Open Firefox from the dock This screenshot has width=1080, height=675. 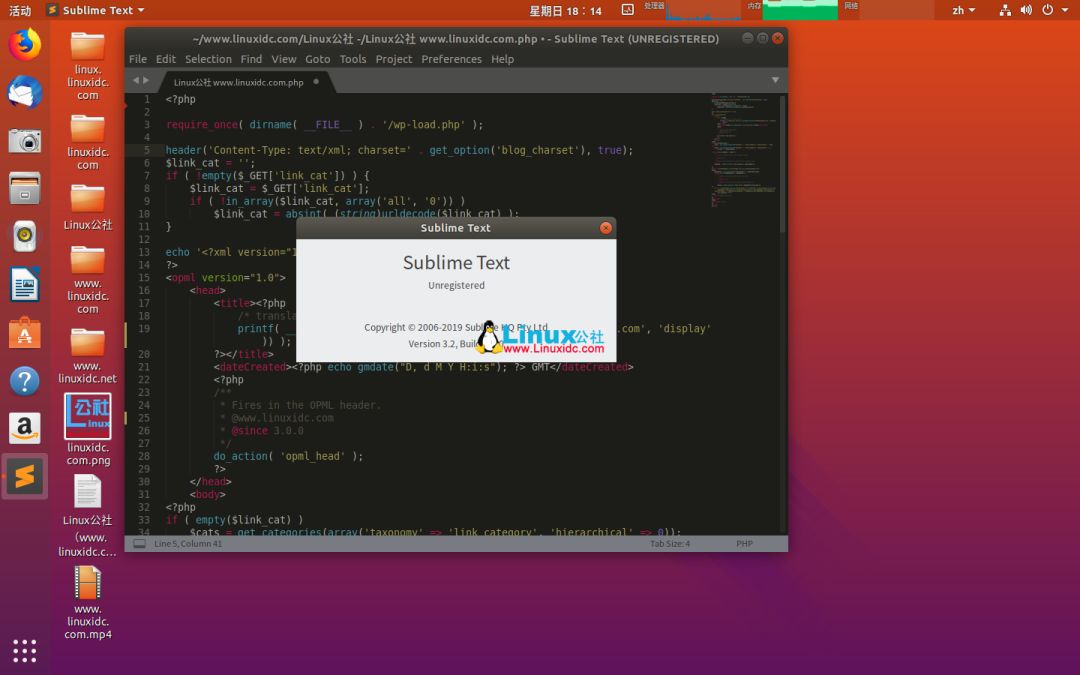(25, 45)
